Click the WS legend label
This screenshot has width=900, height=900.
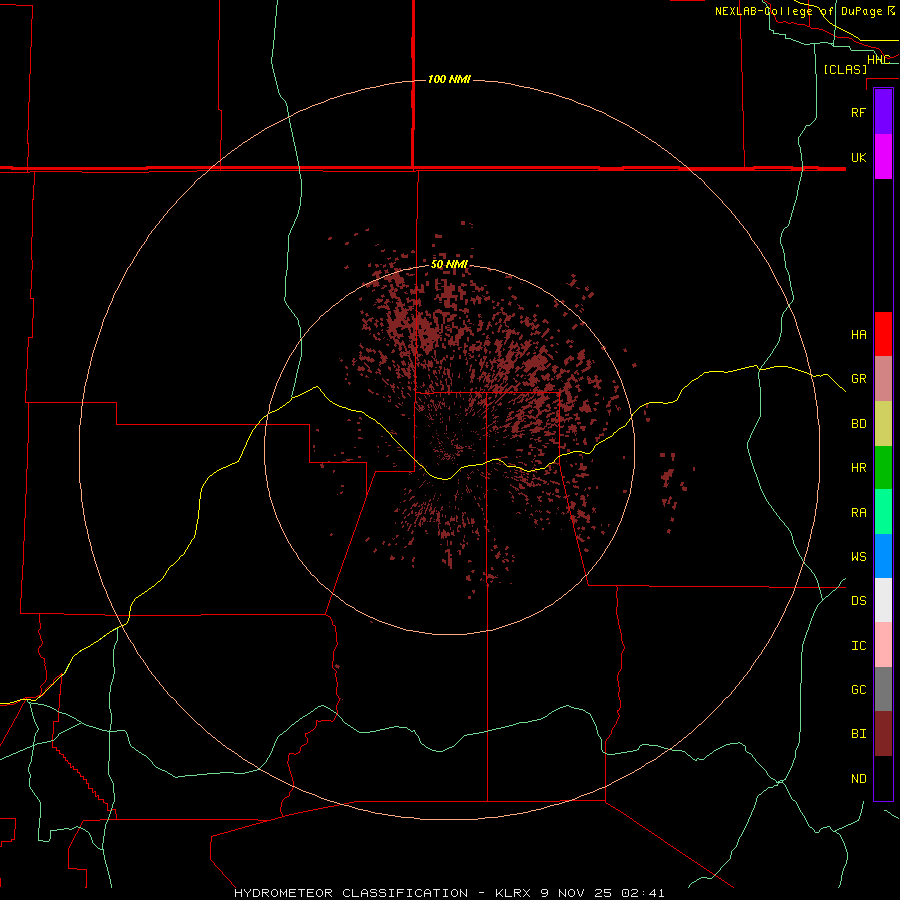(x=858, y=557)
